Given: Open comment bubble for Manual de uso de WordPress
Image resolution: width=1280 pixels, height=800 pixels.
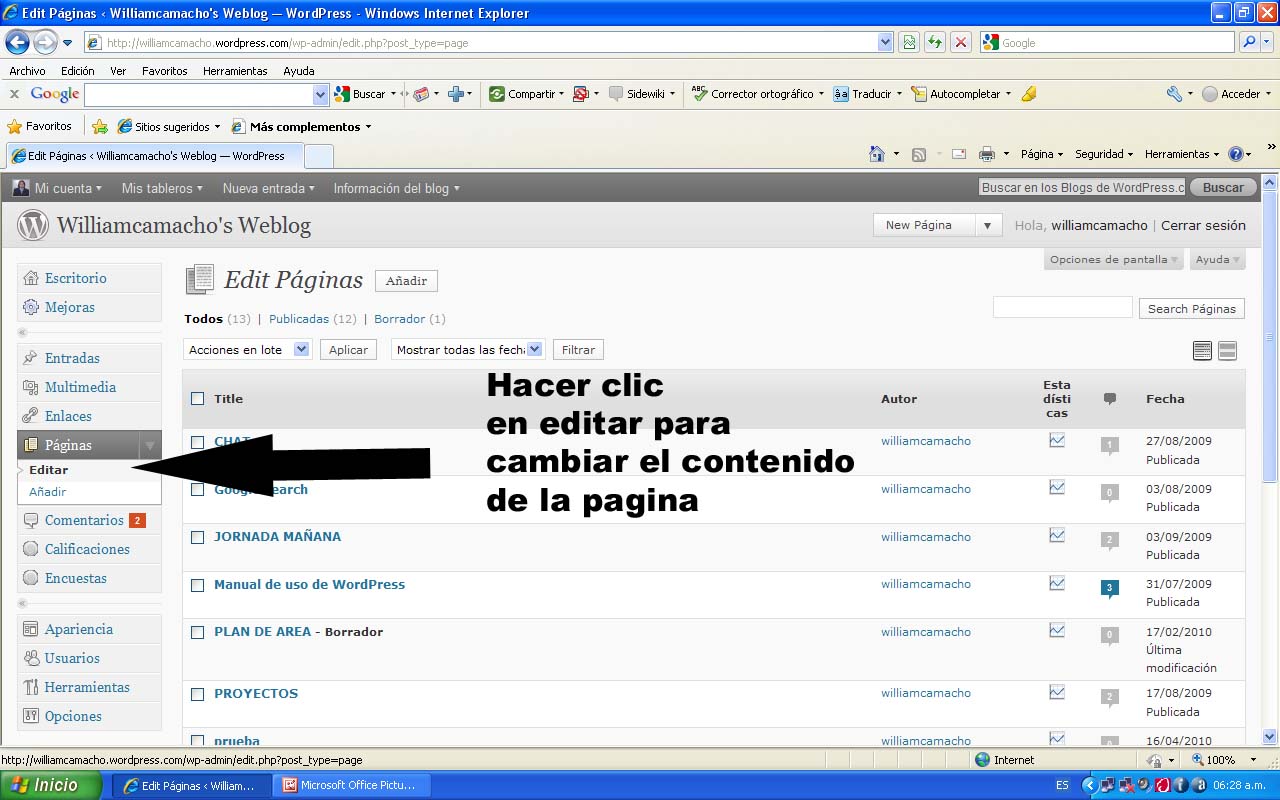Looking at the screenshot, I should tap(1109, 588).
